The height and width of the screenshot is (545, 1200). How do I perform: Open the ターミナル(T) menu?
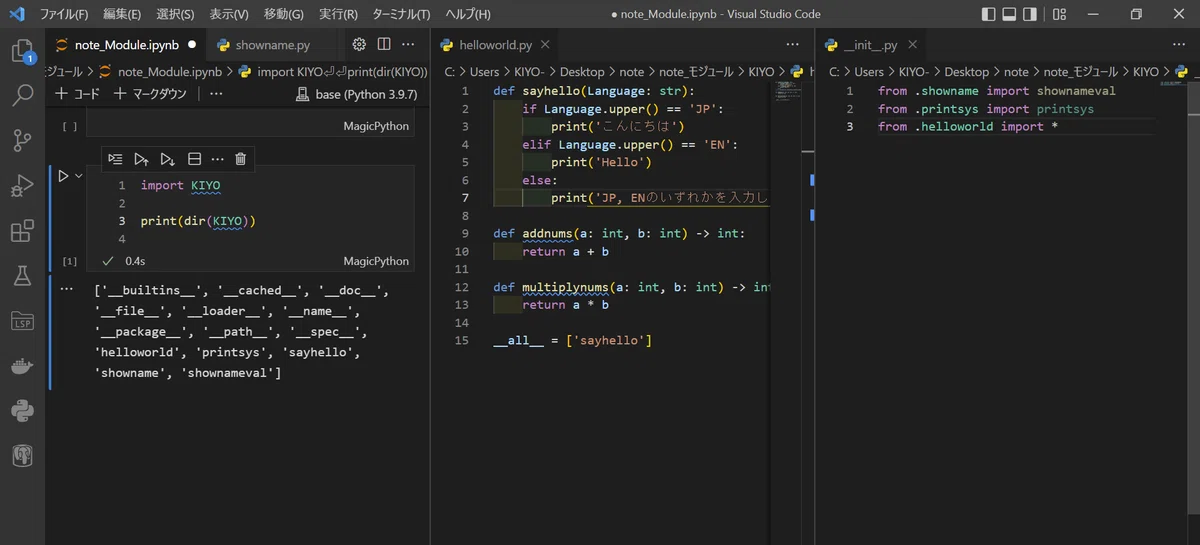(401, 14)
